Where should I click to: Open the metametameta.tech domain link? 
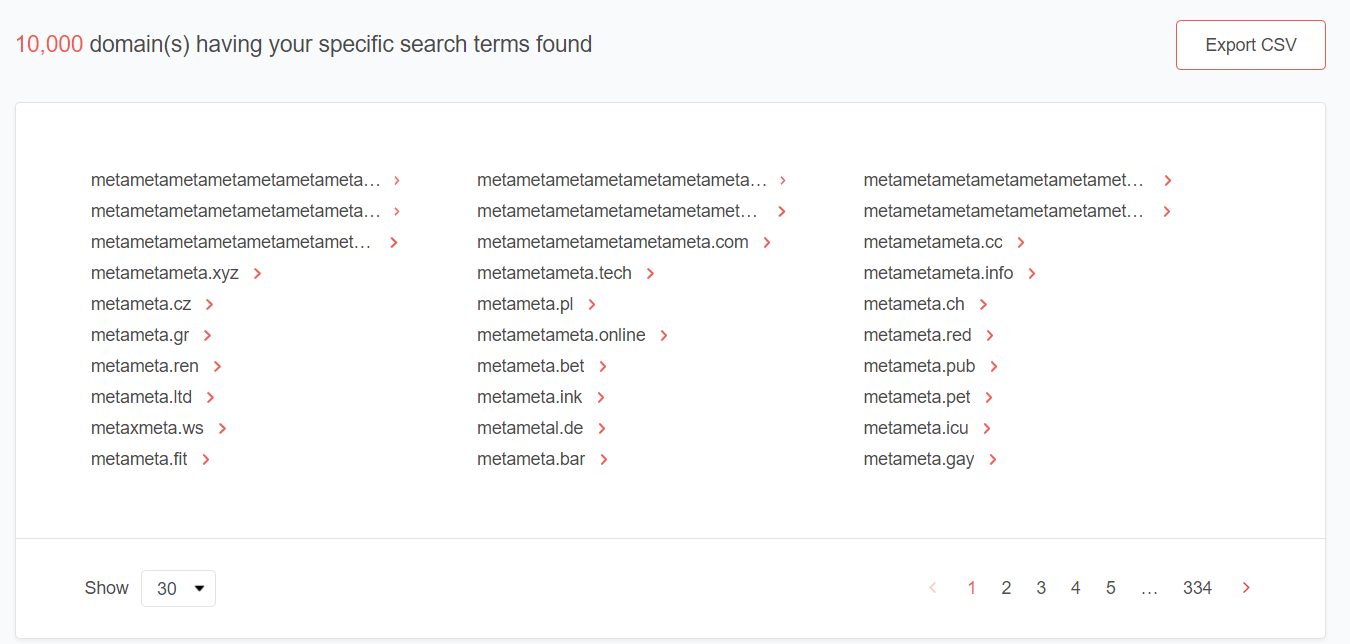point(554,273)
